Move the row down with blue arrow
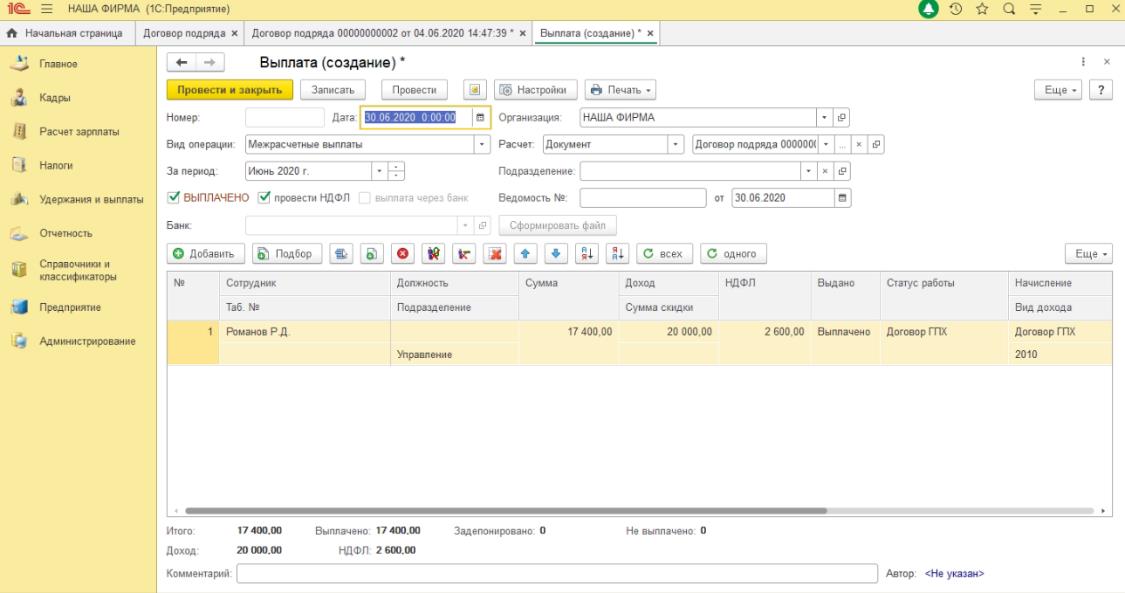1125x593 pixels. [x=557, y=253]
